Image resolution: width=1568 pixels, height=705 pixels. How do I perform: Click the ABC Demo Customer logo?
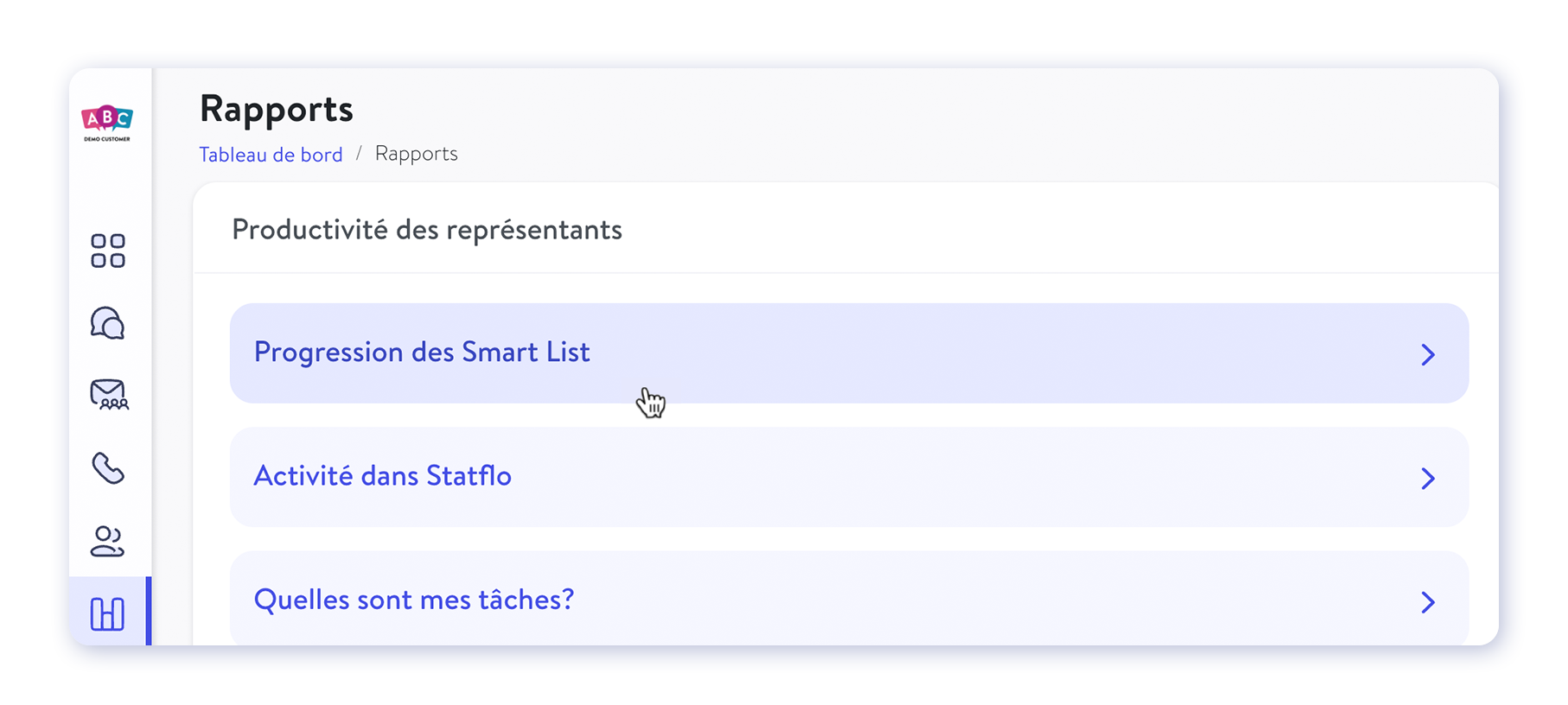click(107, 124)
